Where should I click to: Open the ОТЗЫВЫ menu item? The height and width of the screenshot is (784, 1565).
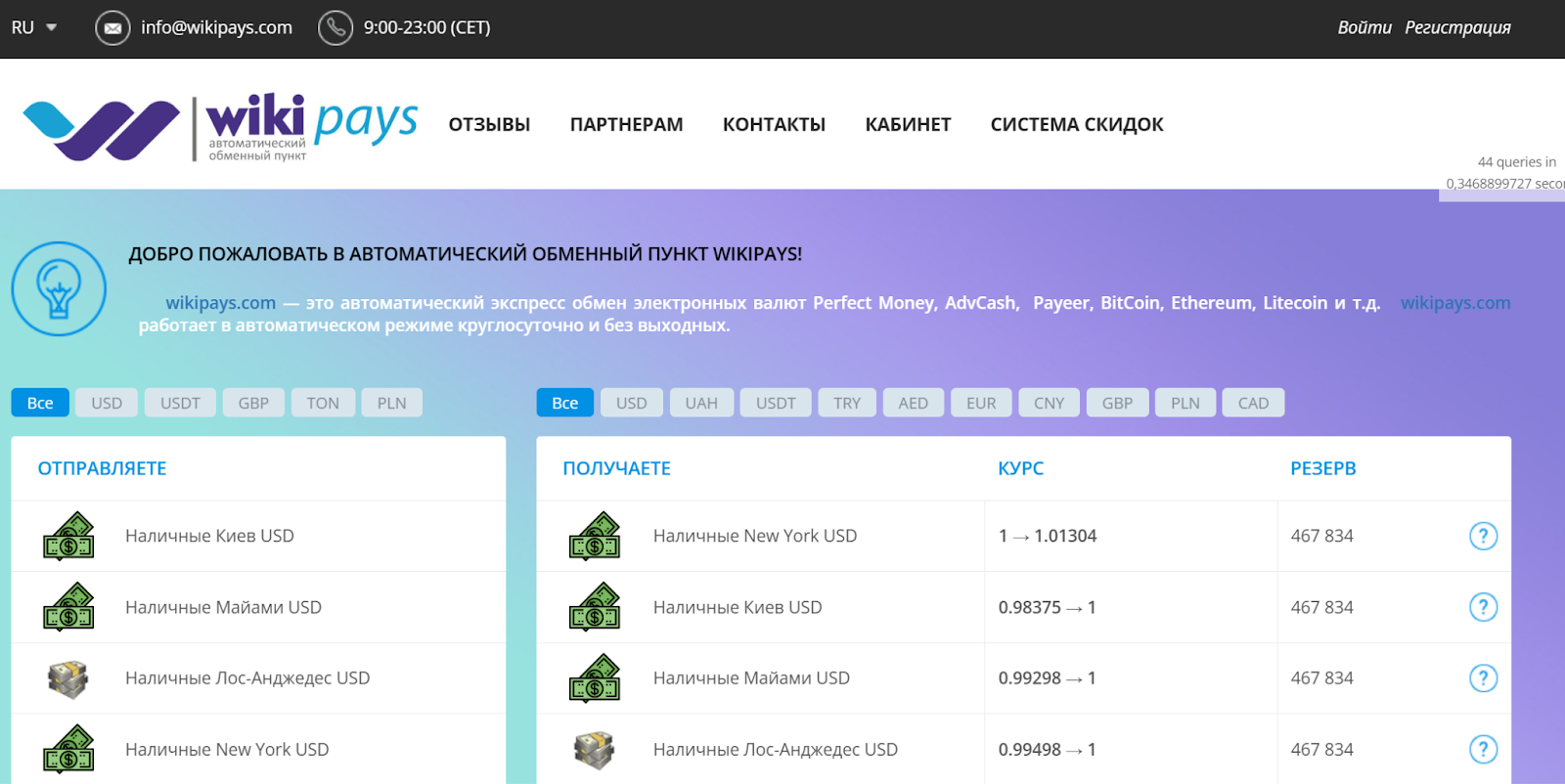click(x=489, y=124)
